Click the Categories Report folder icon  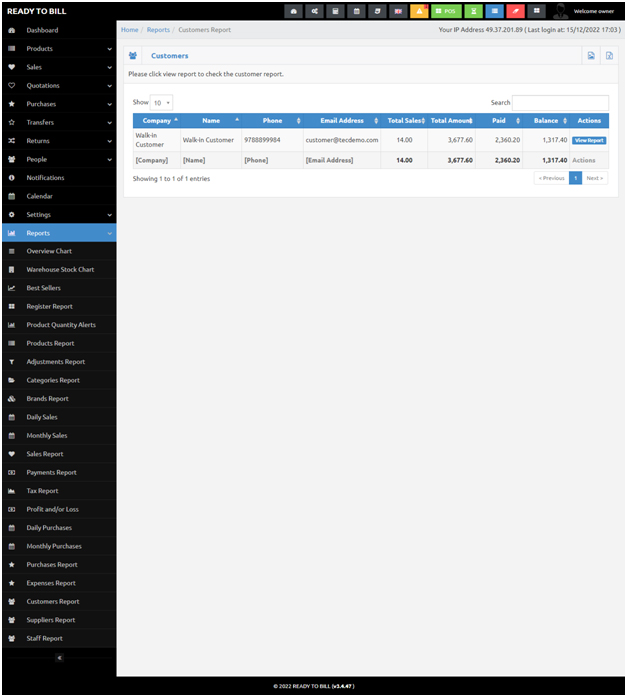pos(12,380)
